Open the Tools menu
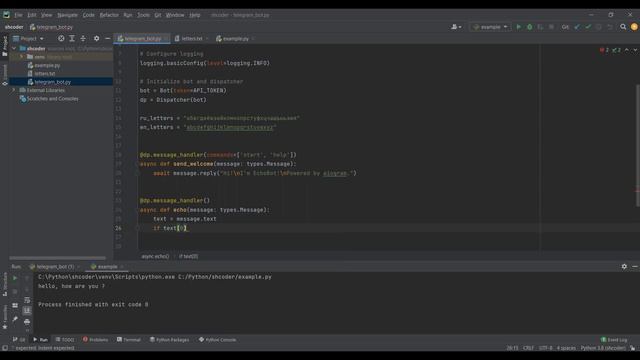The width and height of the screenshot is (640, 360). pyautogui.click(x=143, y=15)
